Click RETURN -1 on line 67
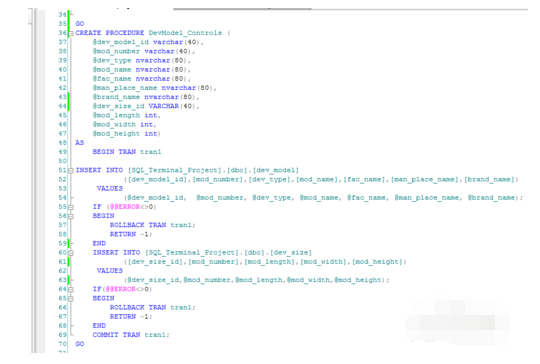Viewport: 540px width, 364px height. 129,316
